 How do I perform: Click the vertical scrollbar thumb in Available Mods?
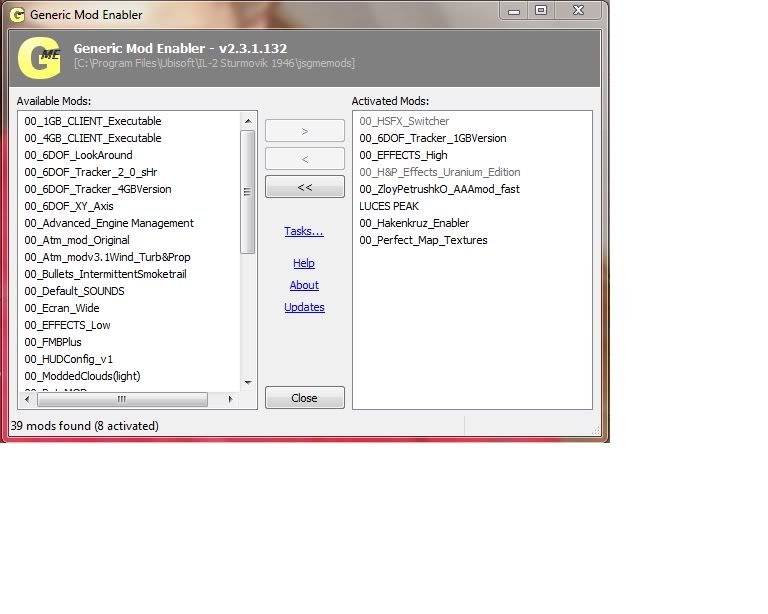coord(248,191)
